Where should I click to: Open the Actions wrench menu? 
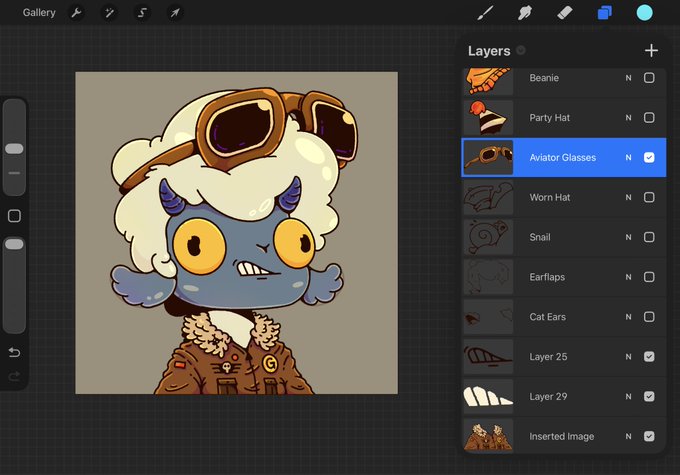[x=76, y=13]
